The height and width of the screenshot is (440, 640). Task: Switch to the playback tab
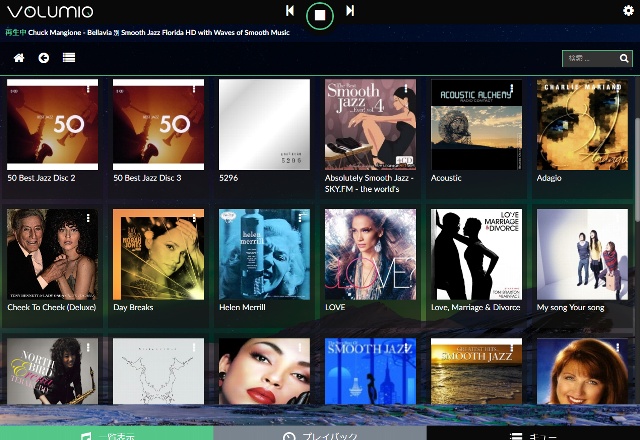[320, 433]
